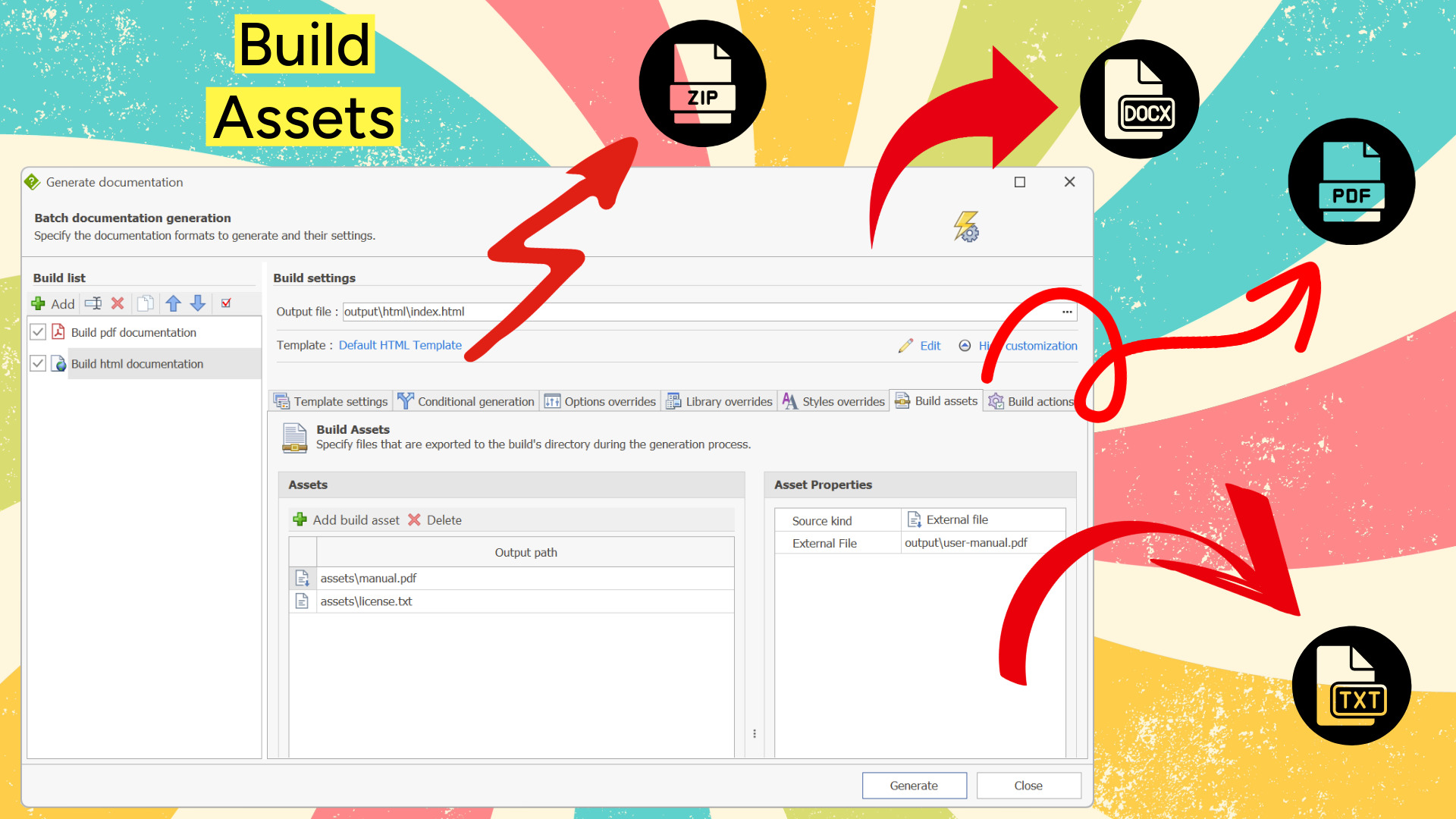Open the Default HTML Template link

(x=400, y=345)
